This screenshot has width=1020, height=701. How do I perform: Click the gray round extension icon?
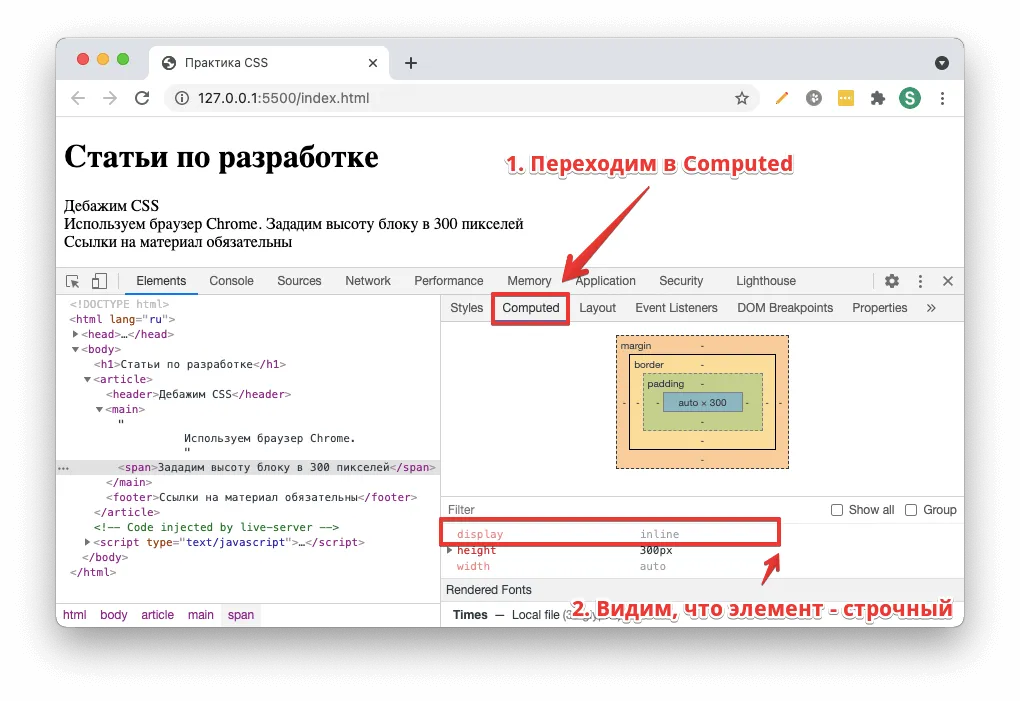tap(814, 98)
